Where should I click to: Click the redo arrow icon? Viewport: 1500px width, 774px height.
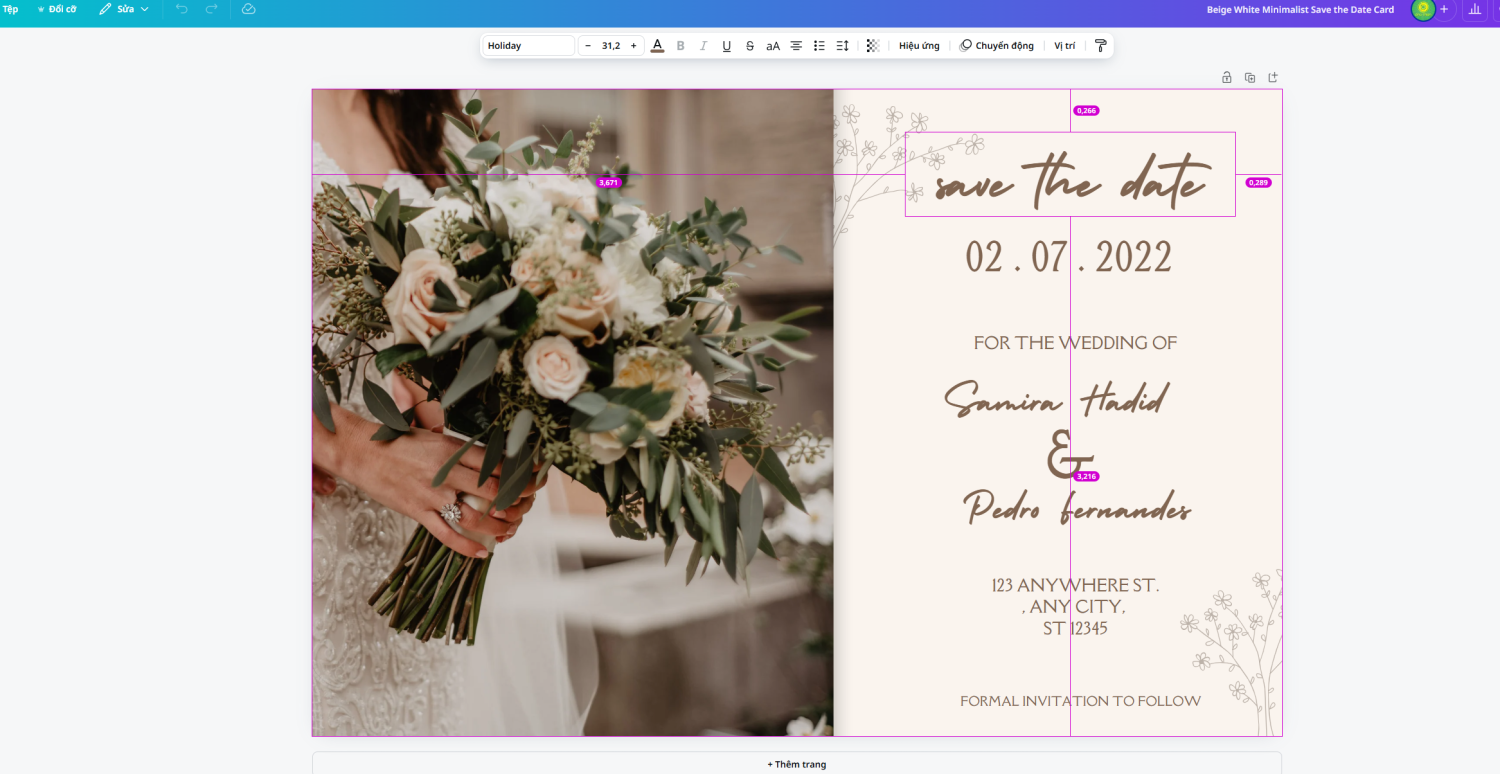(211, 9)
